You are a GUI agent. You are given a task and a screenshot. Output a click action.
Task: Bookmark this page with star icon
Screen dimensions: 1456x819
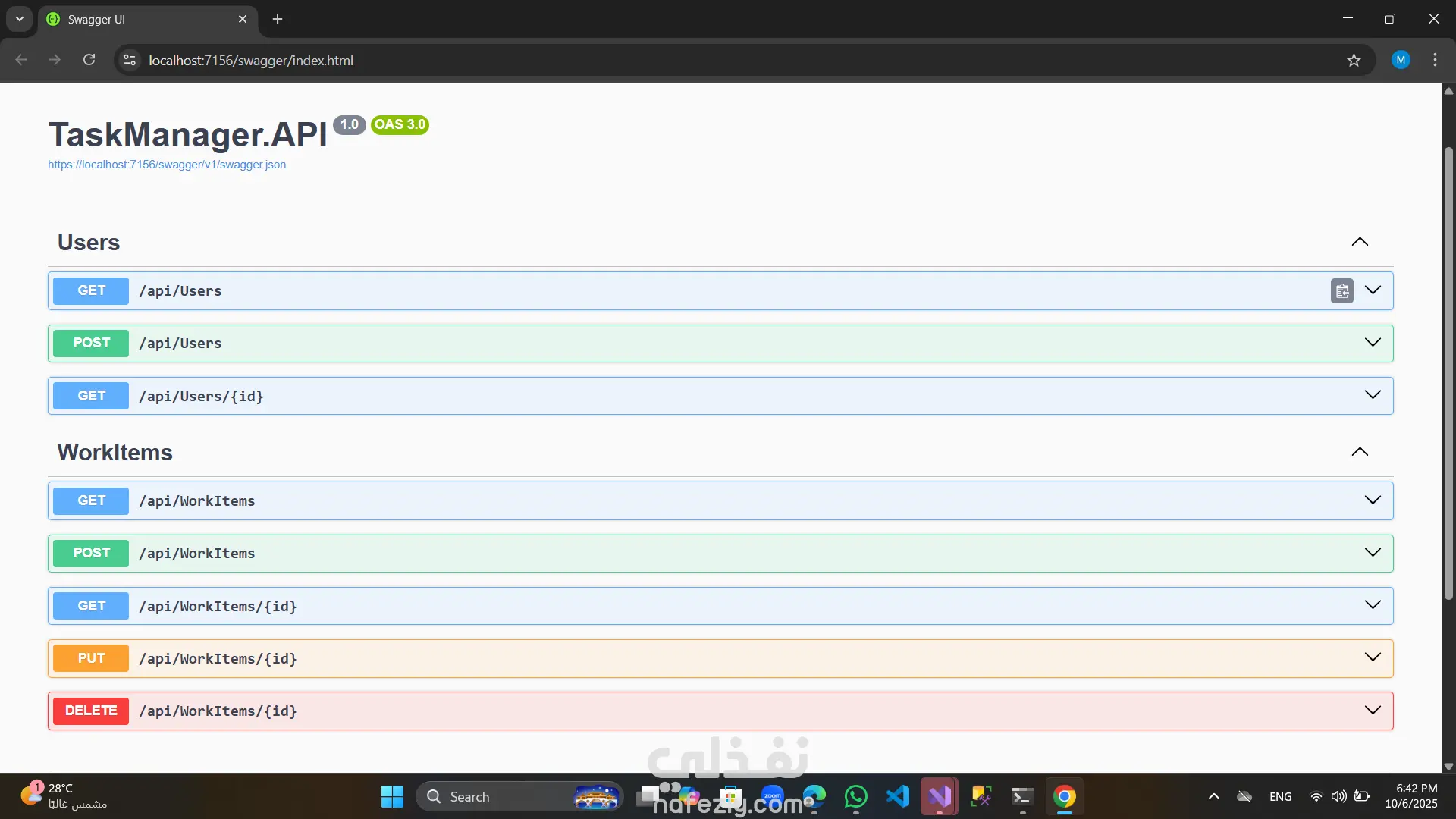(x=1354, y=60)
